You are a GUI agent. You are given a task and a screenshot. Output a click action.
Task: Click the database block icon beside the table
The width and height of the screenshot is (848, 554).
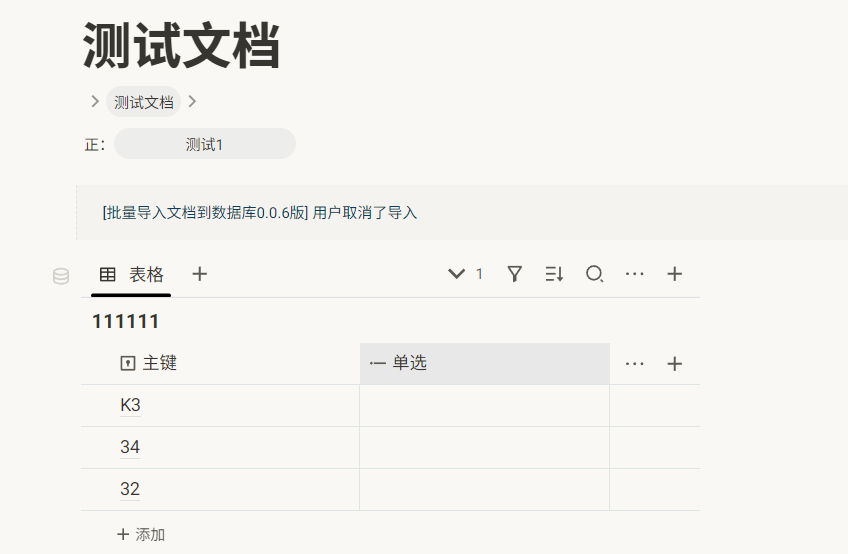(x=61, y=276)
